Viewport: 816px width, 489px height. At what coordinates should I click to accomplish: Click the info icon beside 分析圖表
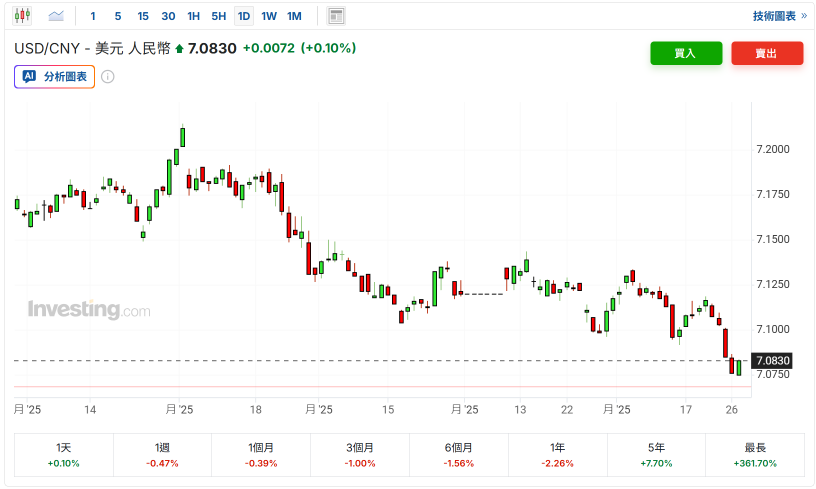(x=108, y=76)
